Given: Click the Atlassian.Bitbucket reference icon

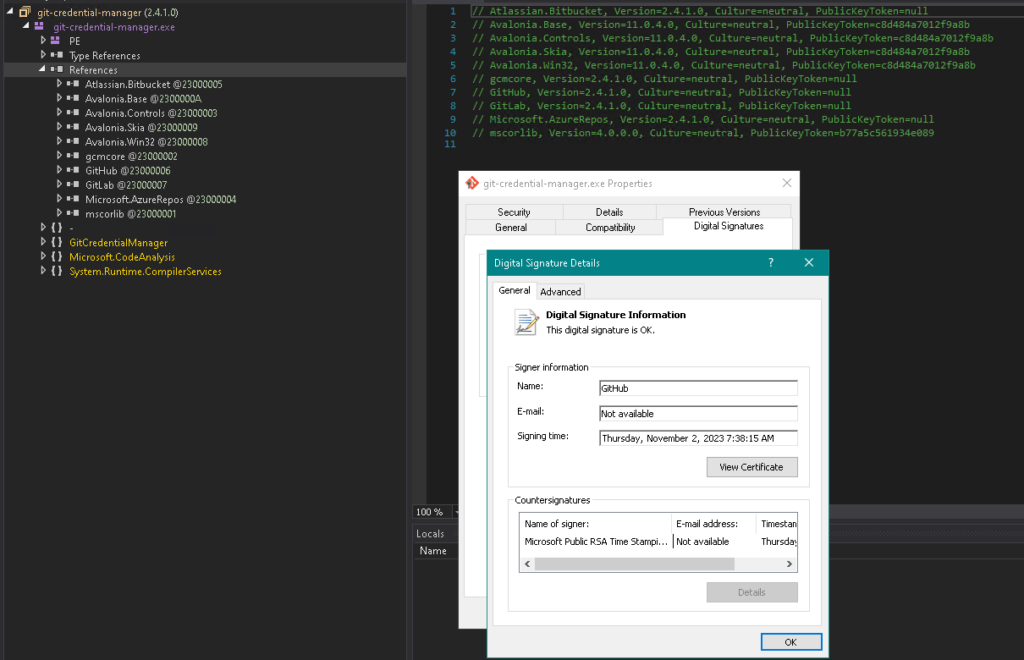Looking at the screenshot, I should (x=73, y=85).
